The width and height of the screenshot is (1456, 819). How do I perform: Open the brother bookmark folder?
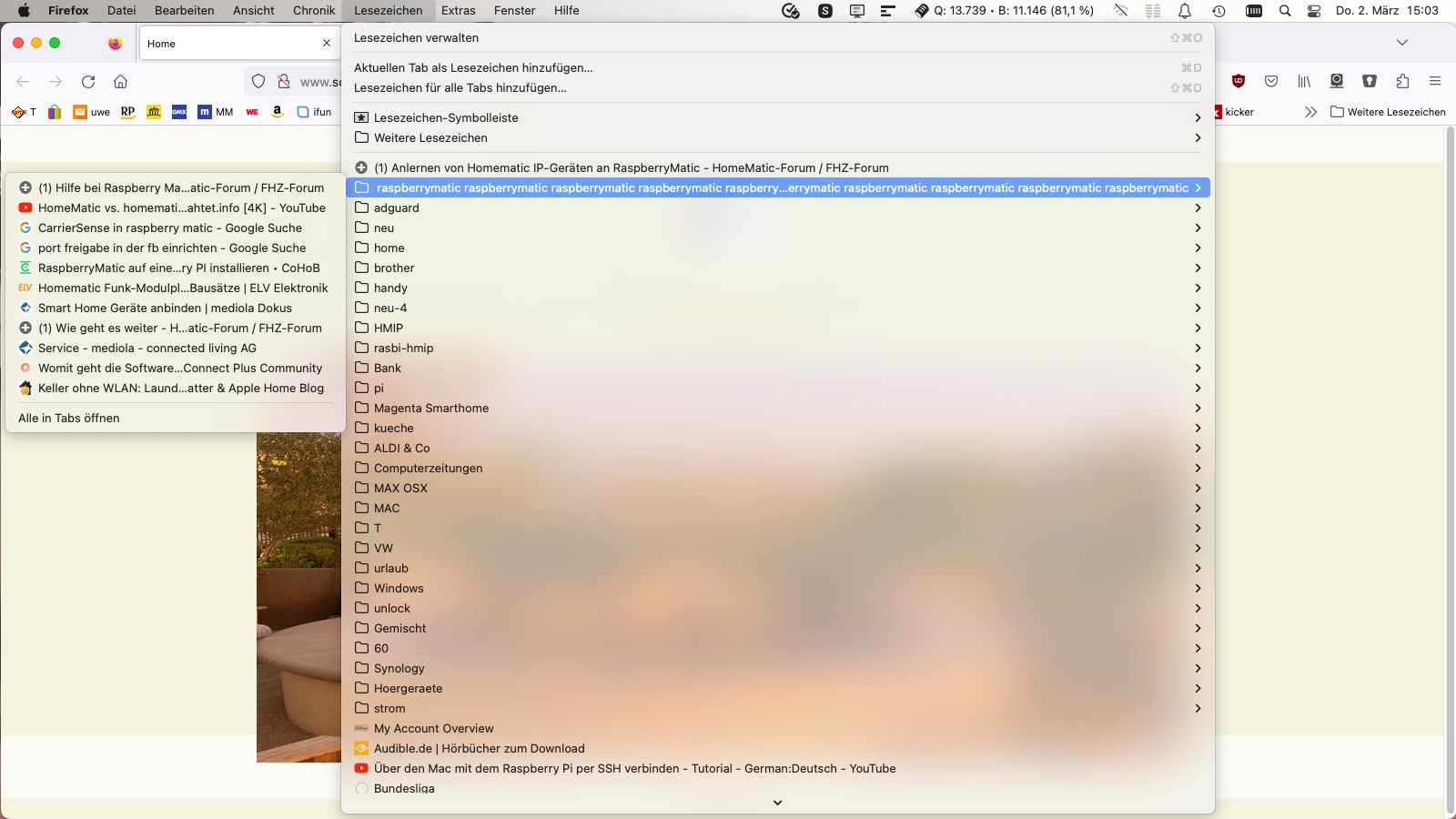click(778, 268)
